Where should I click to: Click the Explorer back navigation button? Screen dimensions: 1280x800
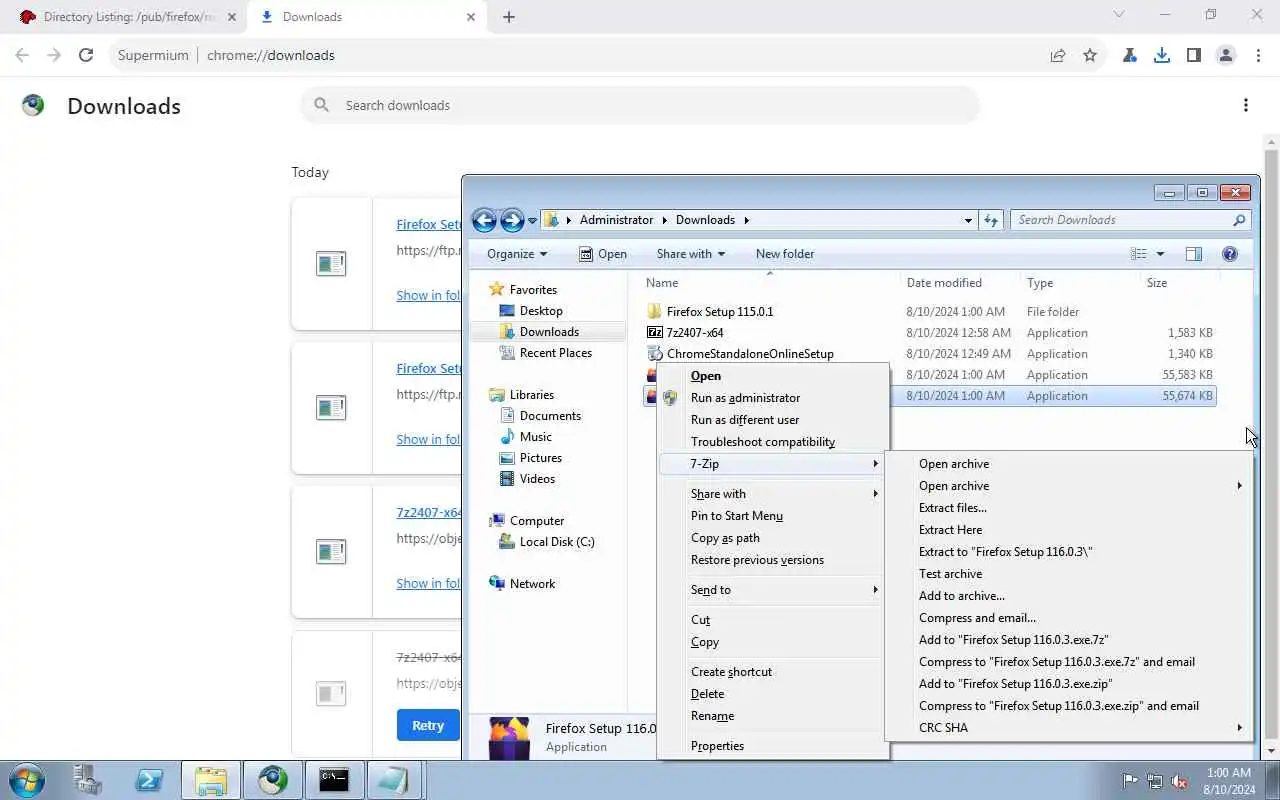point(484,220)
